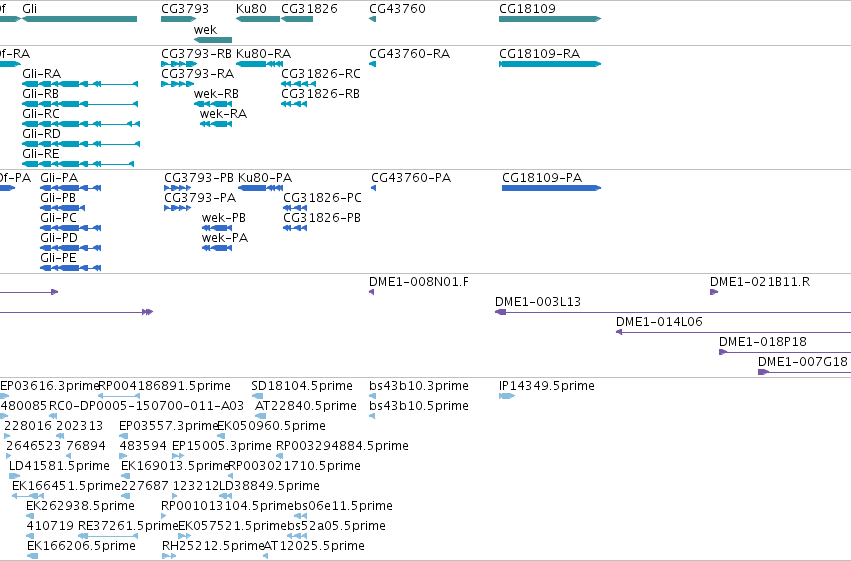
Task: Select the CG18109-RA transcript bar
Action: pos(550,64)
